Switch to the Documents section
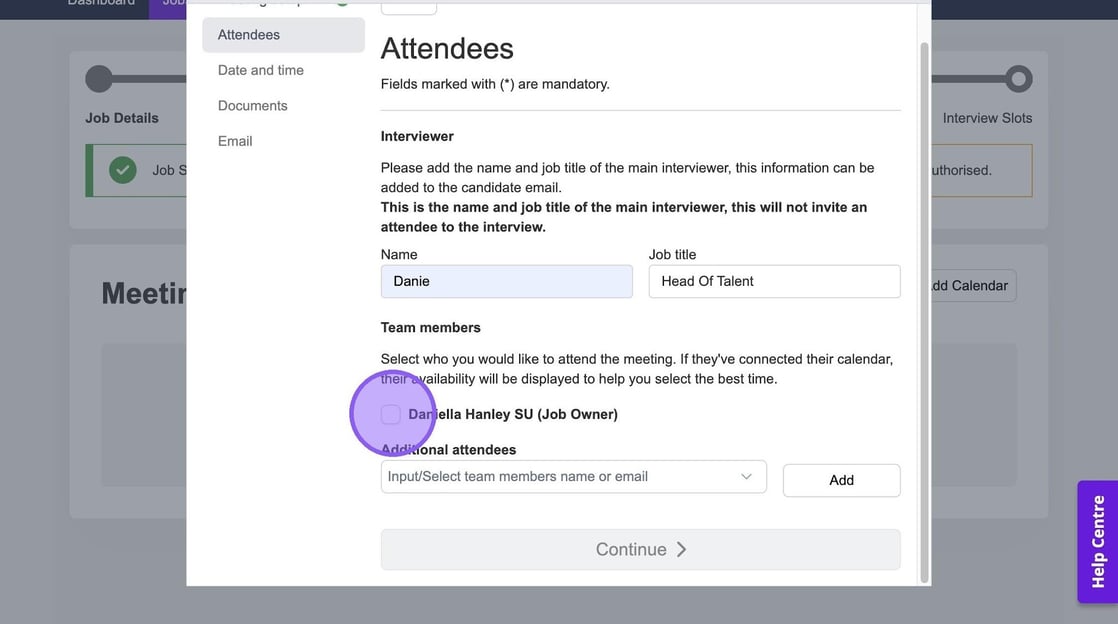The height and width of the screenshot is (624, 1118). (x=253, y=106)
